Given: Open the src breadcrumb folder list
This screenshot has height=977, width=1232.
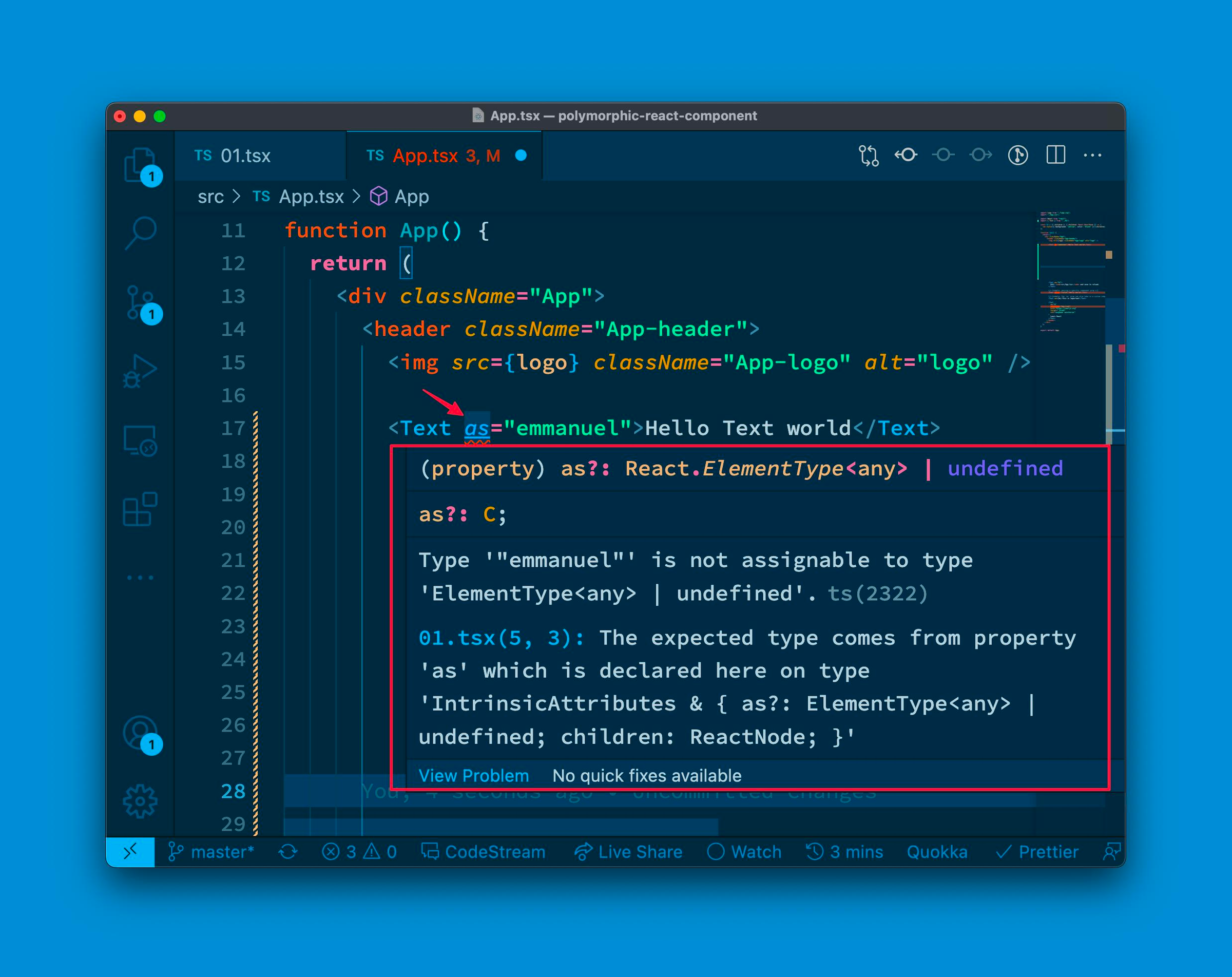Looking at the screenshot, I should (x=210, y=196).
